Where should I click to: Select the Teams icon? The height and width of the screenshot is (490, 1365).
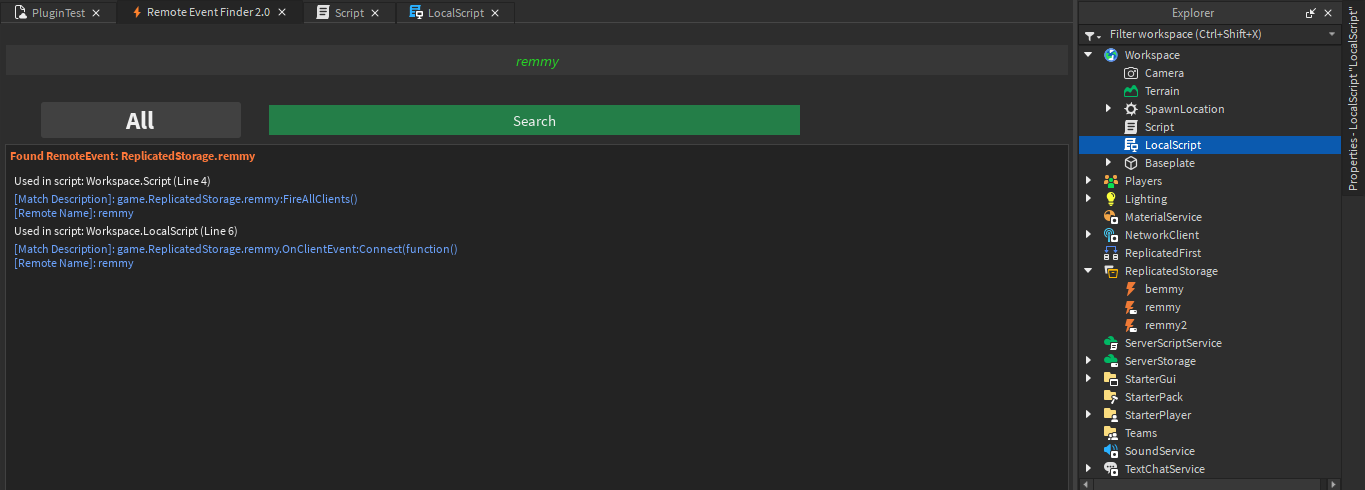coord(1110,433)
